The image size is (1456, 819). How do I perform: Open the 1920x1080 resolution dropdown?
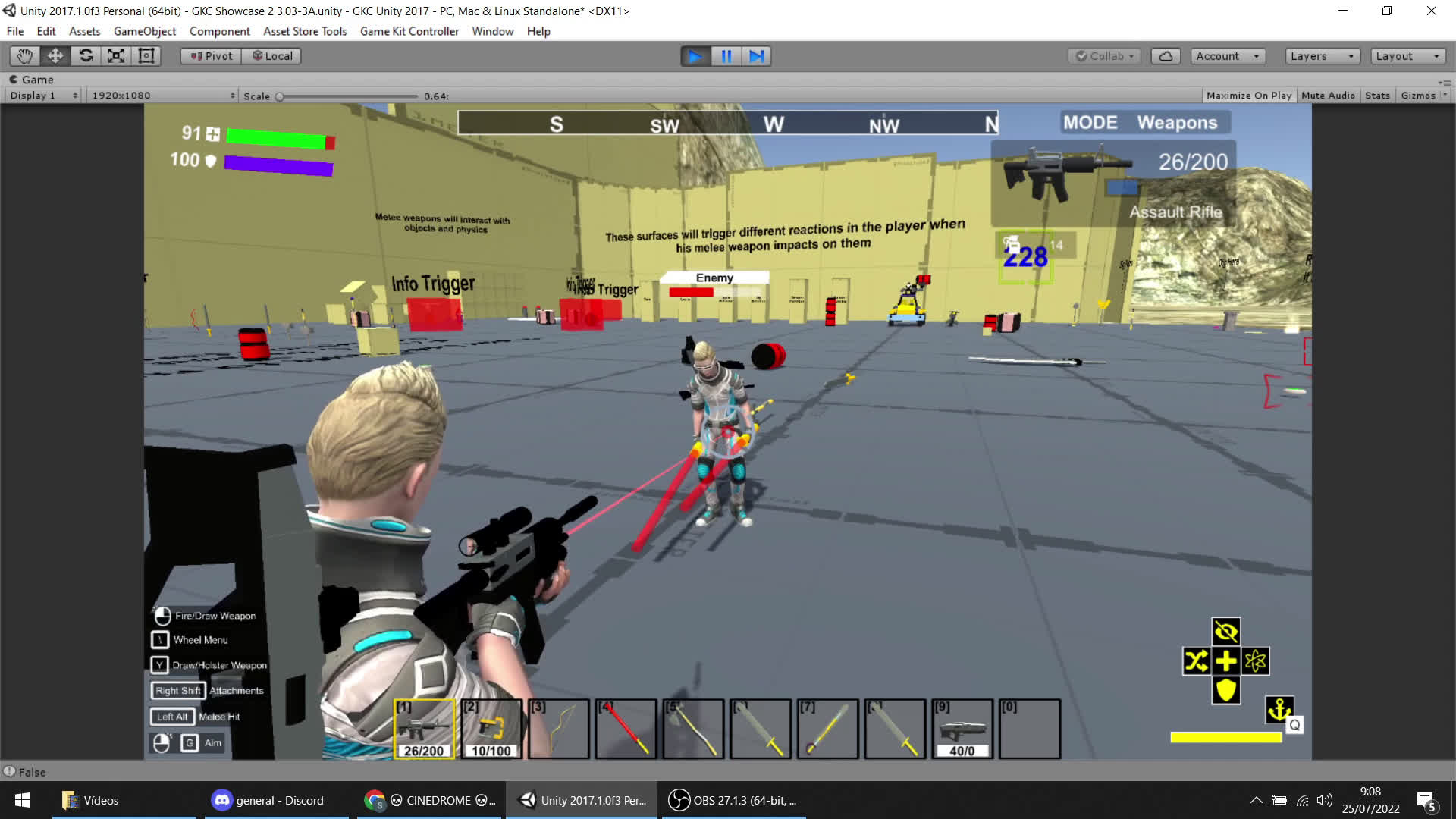[x=162, y=96]
